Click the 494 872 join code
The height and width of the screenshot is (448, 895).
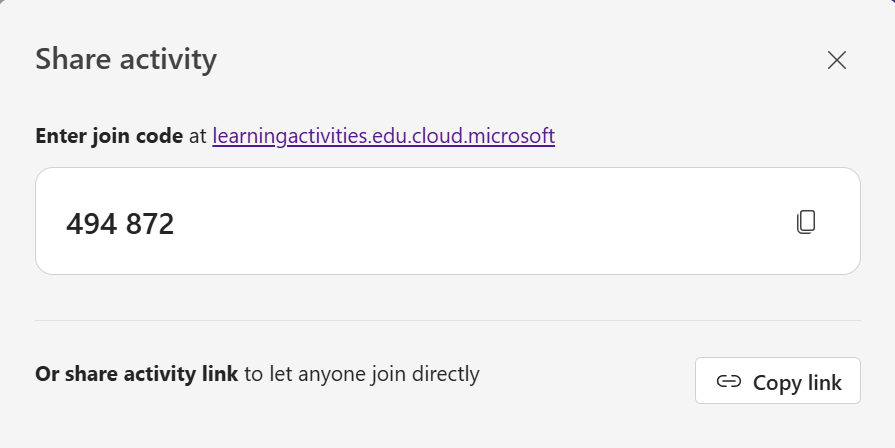(120, 224)
